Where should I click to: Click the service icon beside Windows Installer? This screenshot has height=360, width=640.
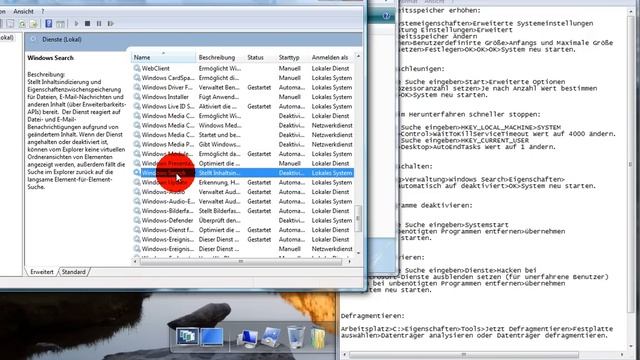(137, 97)
